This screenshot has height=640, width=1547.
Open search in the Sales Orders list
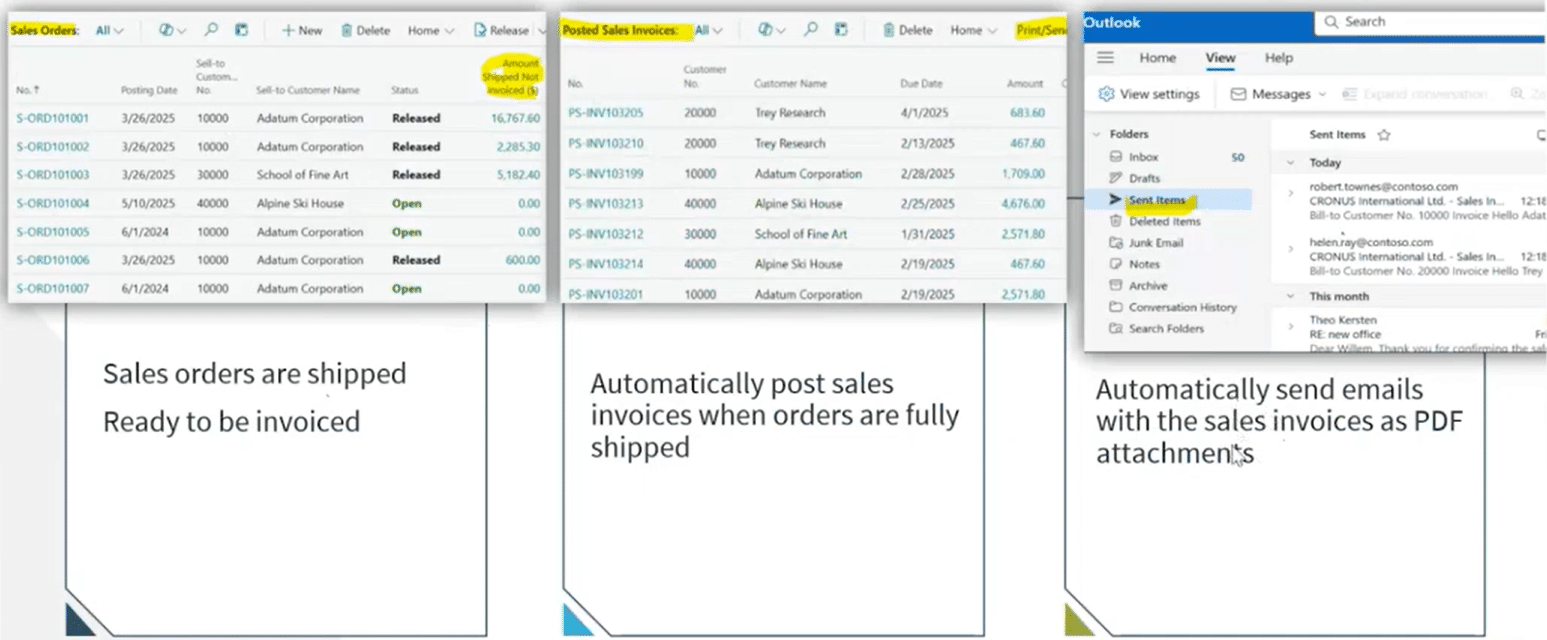(x=212, y=30)
